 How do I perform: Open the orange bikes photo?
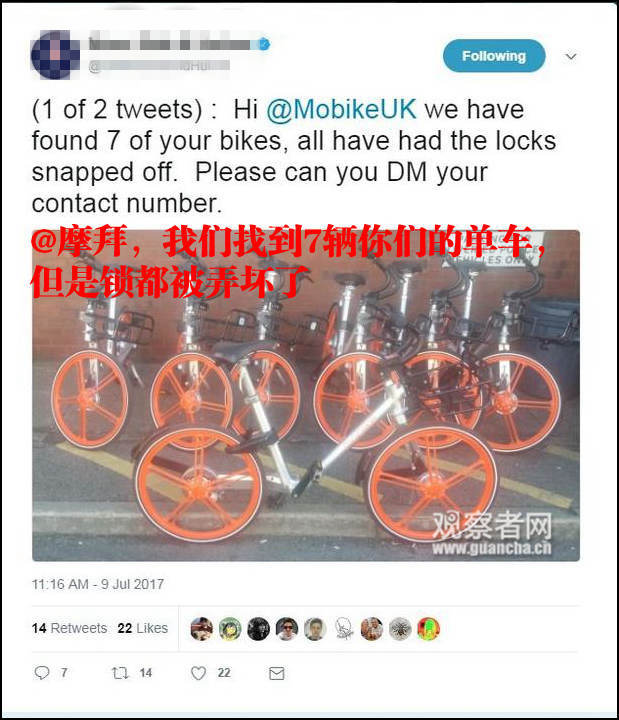[x=306, y=395]
